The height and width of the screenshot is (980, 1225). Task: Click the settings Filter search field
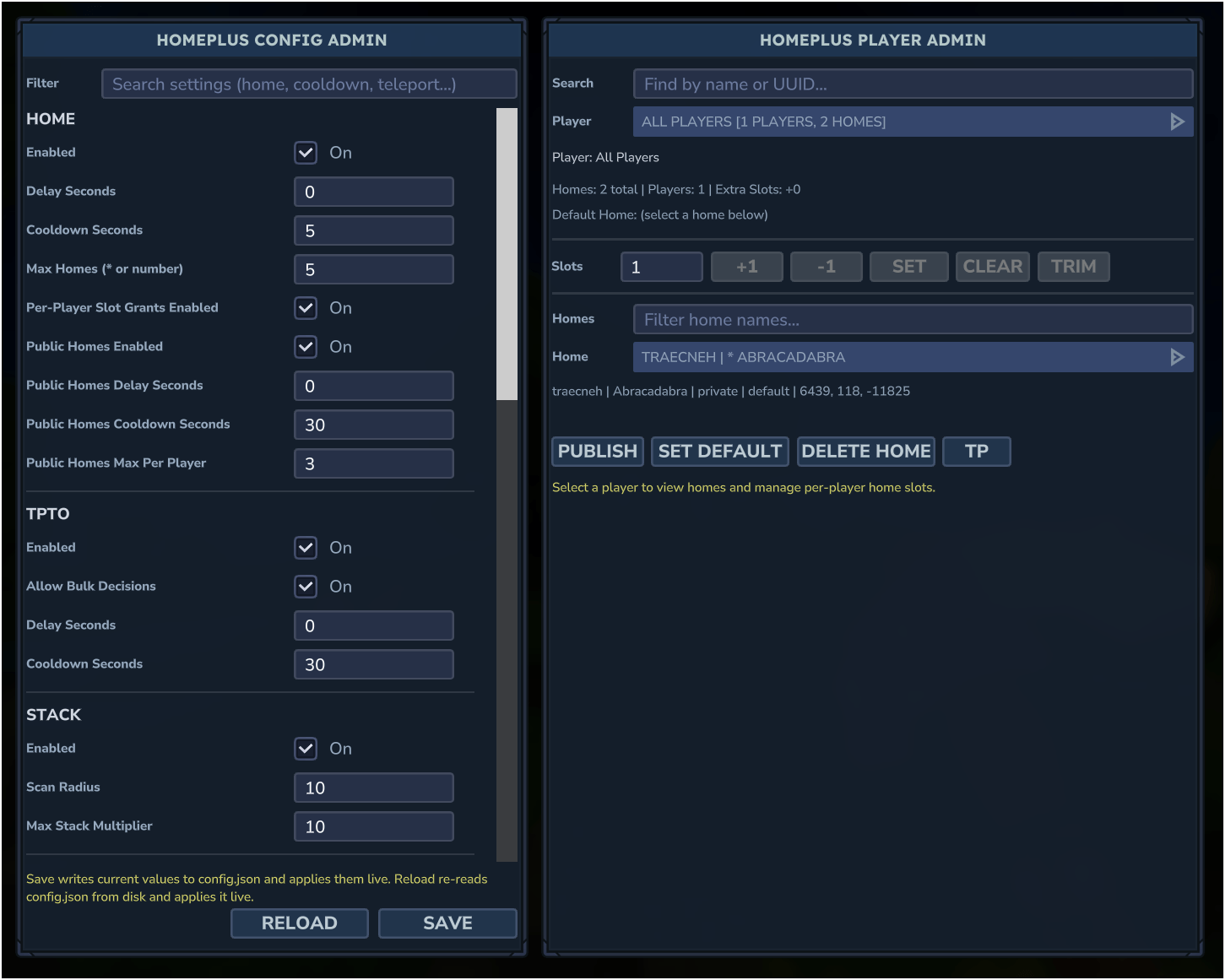[x=309, y=84]
